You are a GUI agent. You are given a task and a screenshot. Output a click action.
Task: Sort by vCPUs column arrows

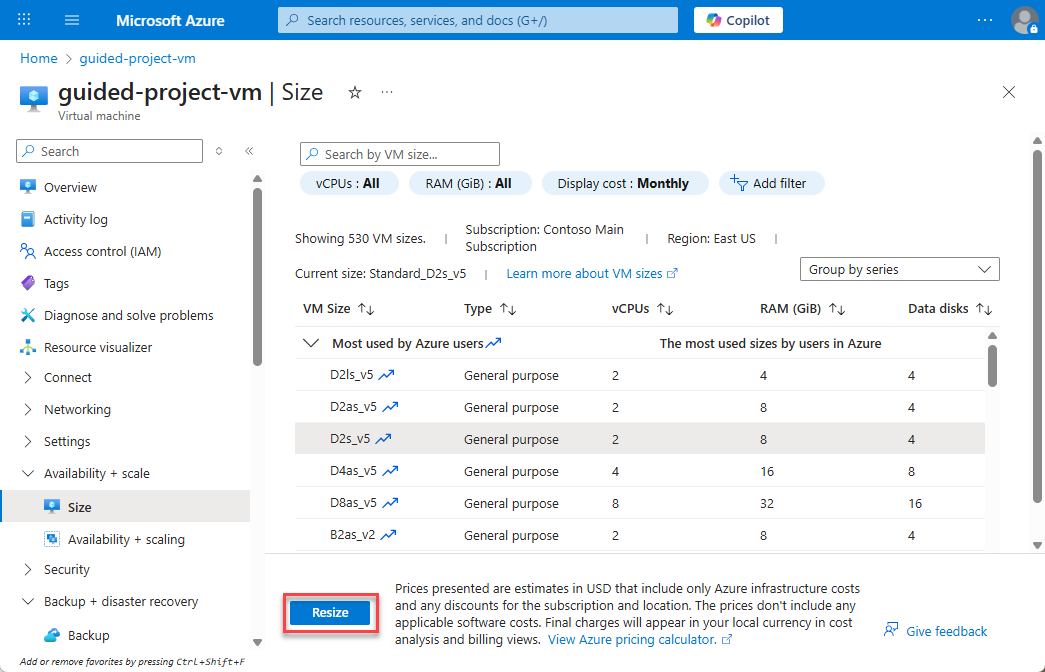(x=665, y=309)
